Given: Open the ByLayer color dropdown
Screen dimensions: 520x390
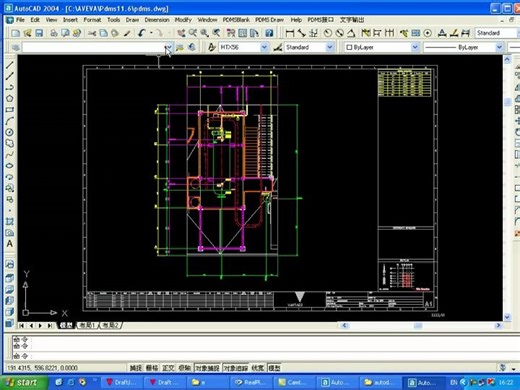Looking at the screenshot, I should pyautogui.click(x=415, y=47).
